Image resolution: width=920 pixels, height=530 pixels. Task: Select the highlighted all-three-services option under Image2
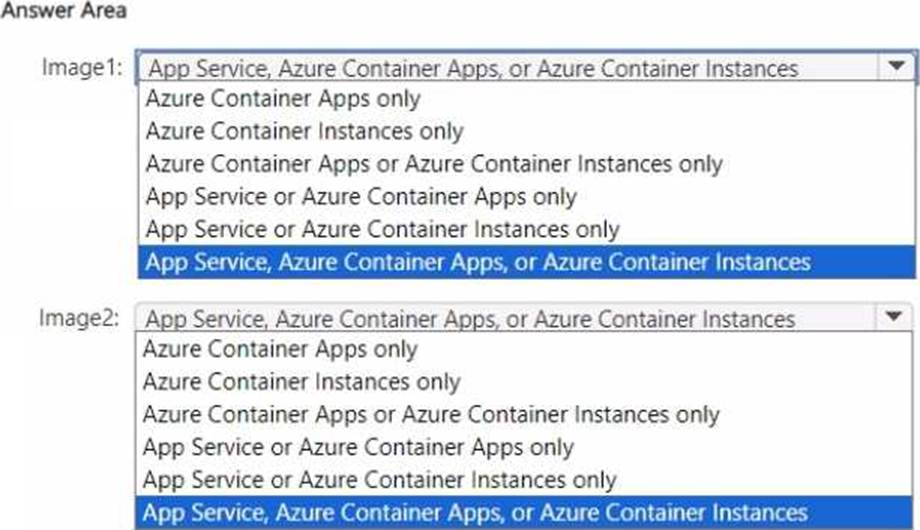474,513
